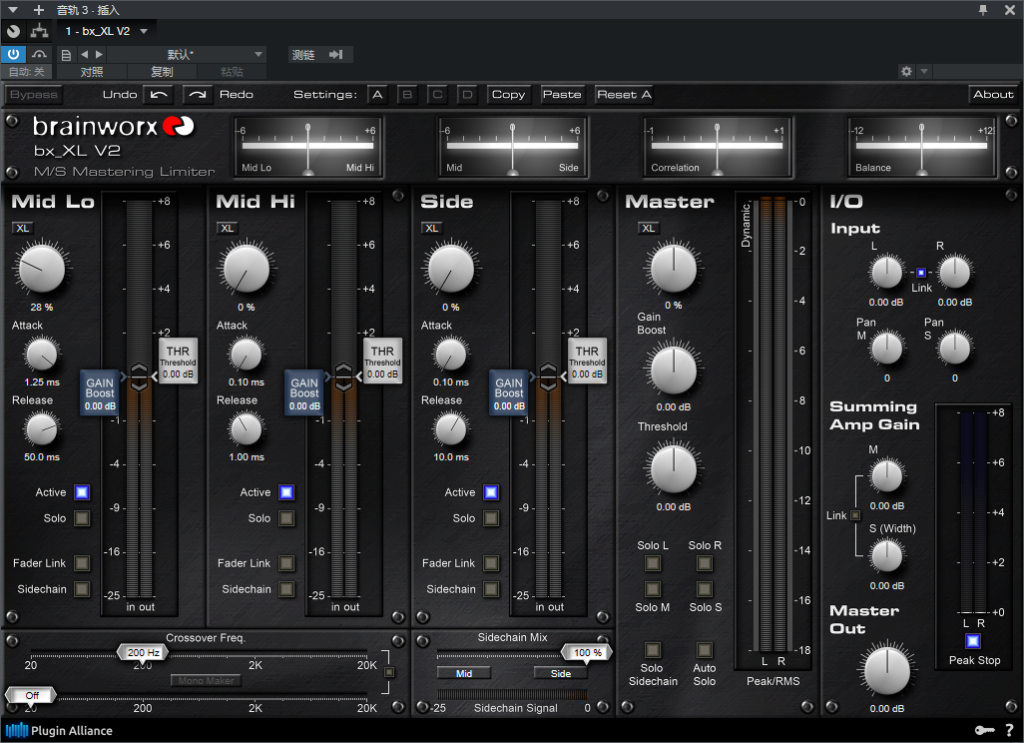Enable Solo Sidechain in Master section
This screenshot has width=1024, height=743.
tap(652, 650)
